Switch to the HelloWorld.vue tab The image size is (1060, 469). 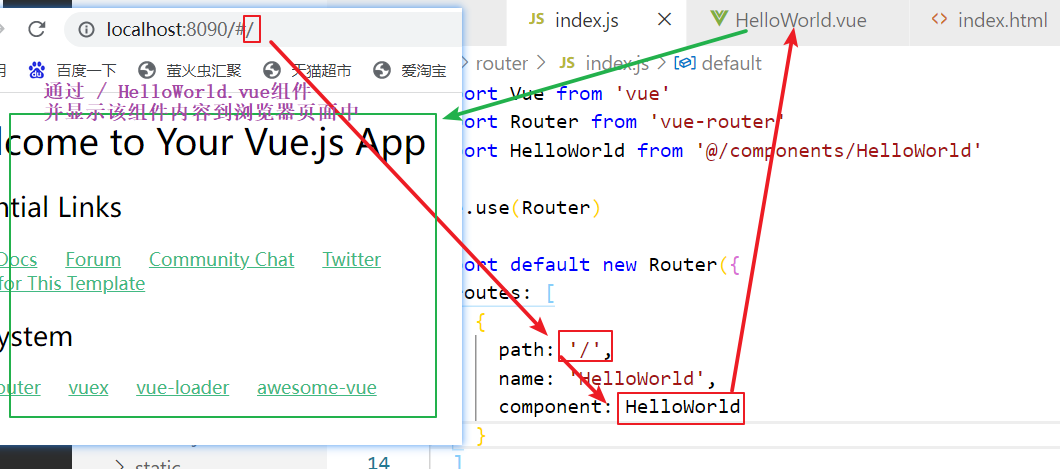788,20
